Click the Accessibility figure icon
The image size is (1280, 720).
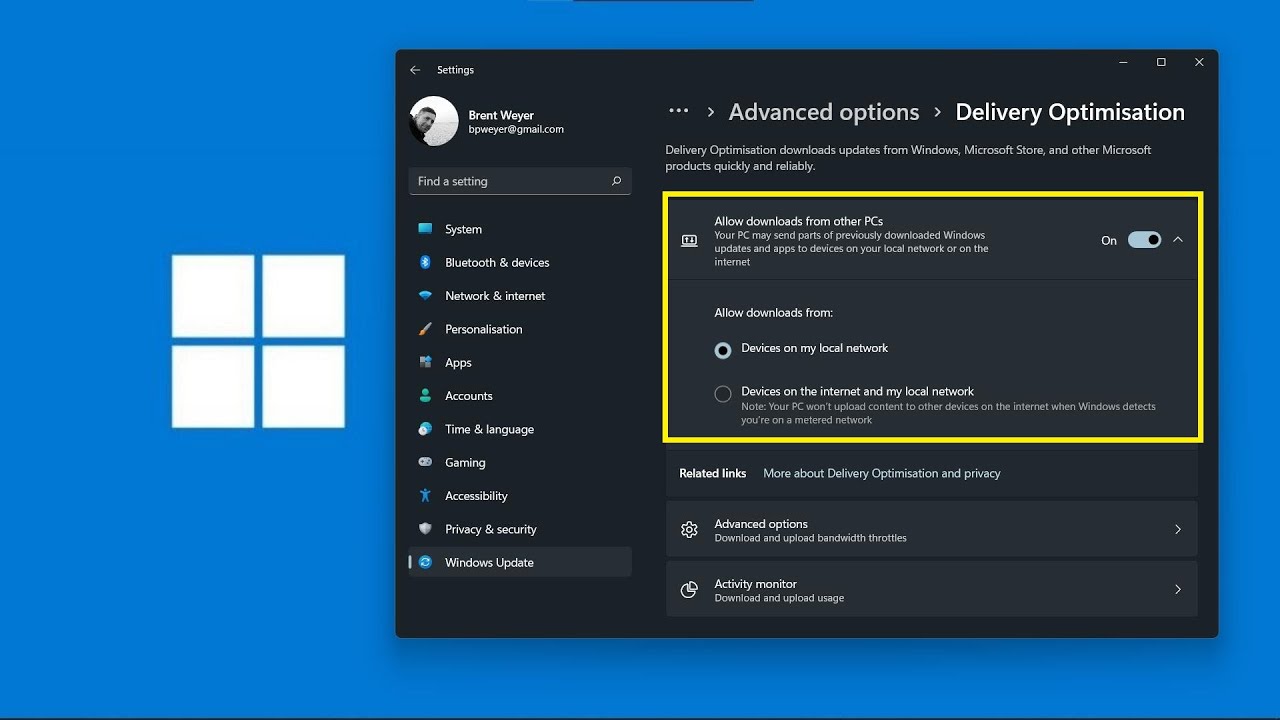pyautogui.click(x=425, y=496)
